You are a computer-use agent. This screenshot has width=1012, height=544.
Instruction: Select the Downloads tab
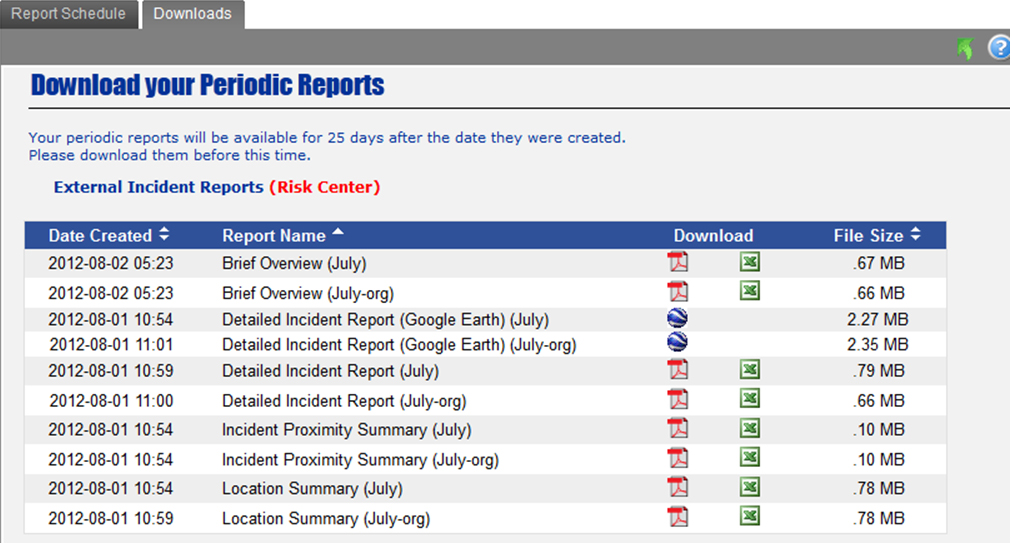(192, 14)
